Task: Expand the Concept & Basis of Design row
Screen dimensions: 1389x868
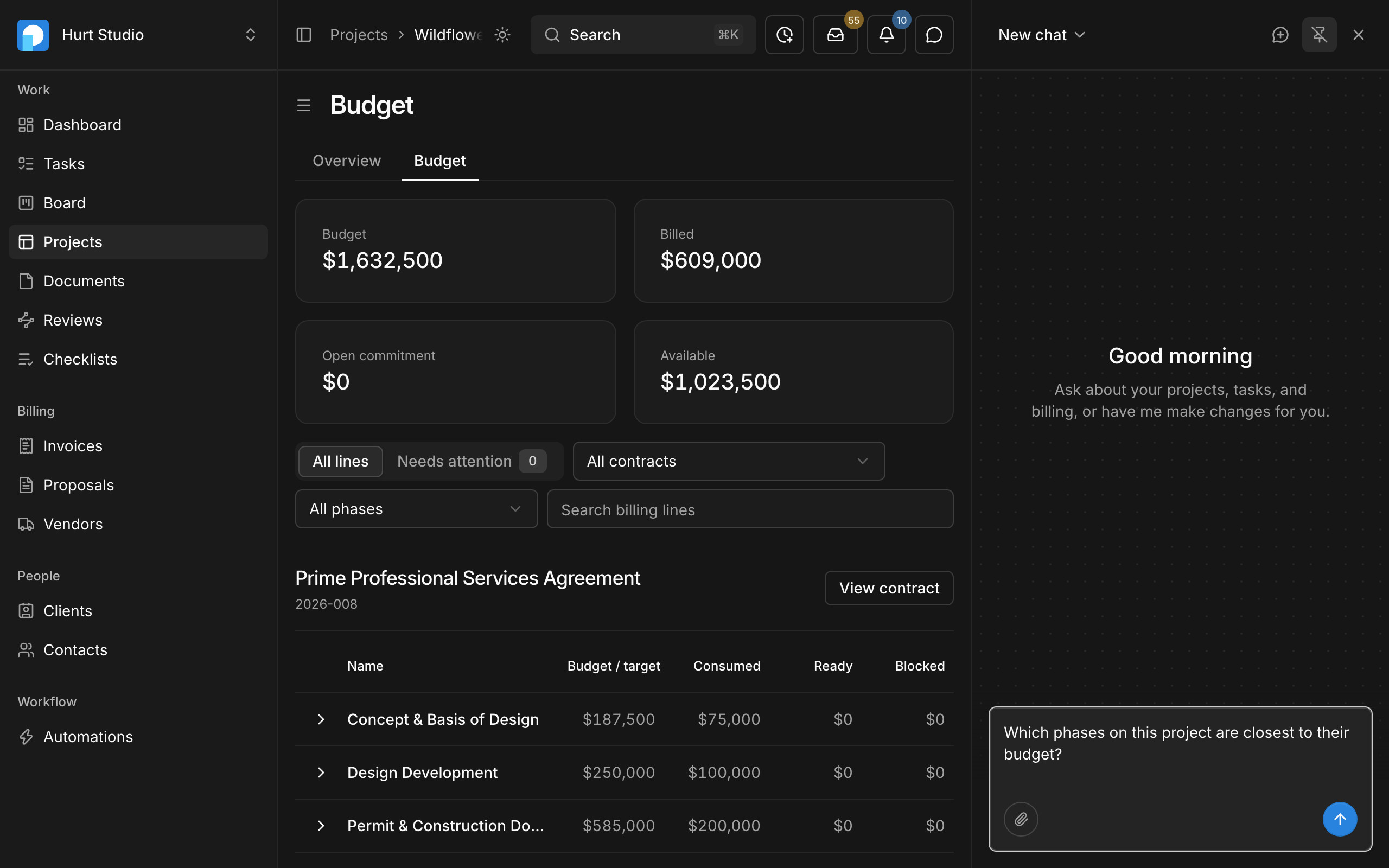Action: point(321,719)
